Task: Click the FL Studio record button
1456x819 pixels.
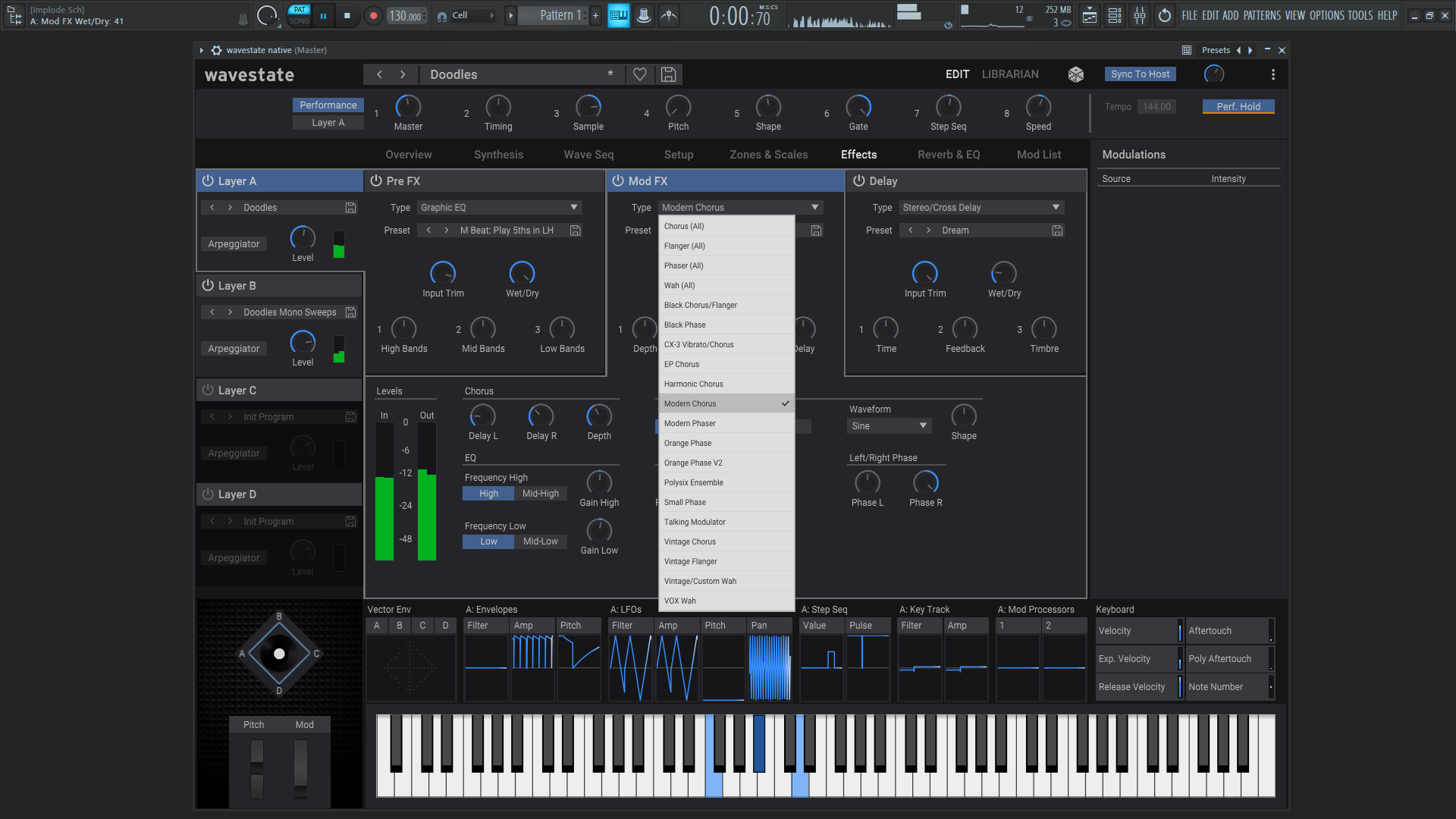Action: tap(373, 15)
